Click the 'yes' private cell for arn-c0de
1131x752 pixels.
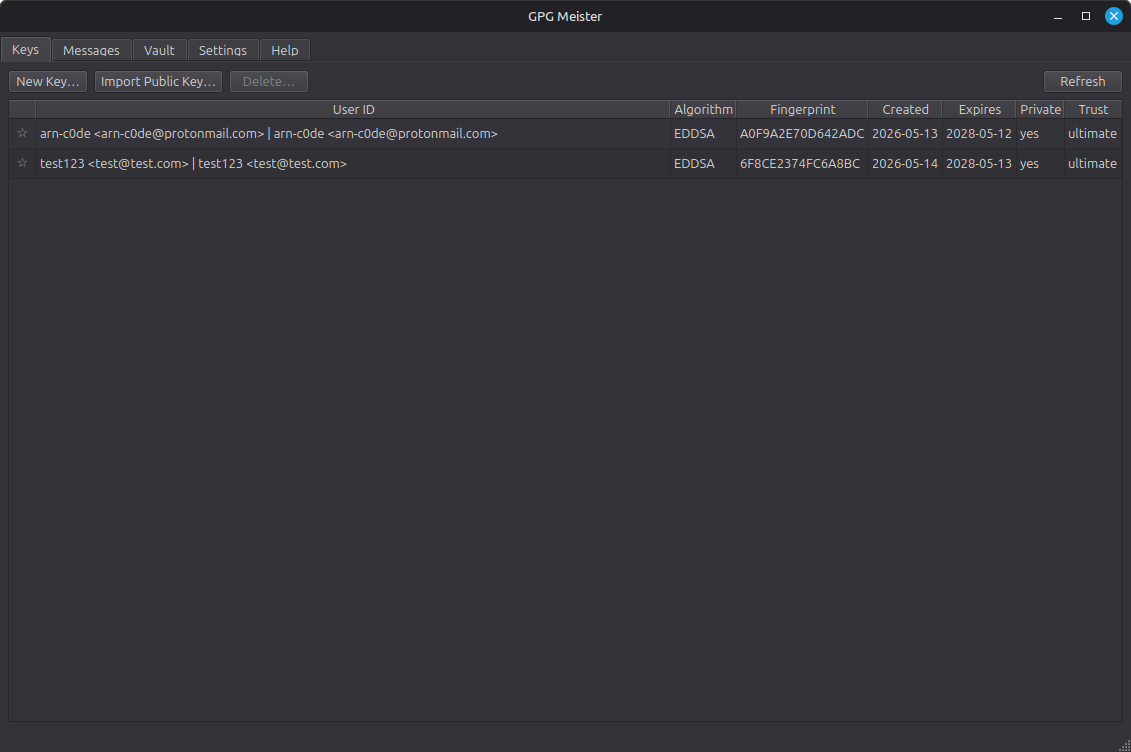(x=1040, y=133)
